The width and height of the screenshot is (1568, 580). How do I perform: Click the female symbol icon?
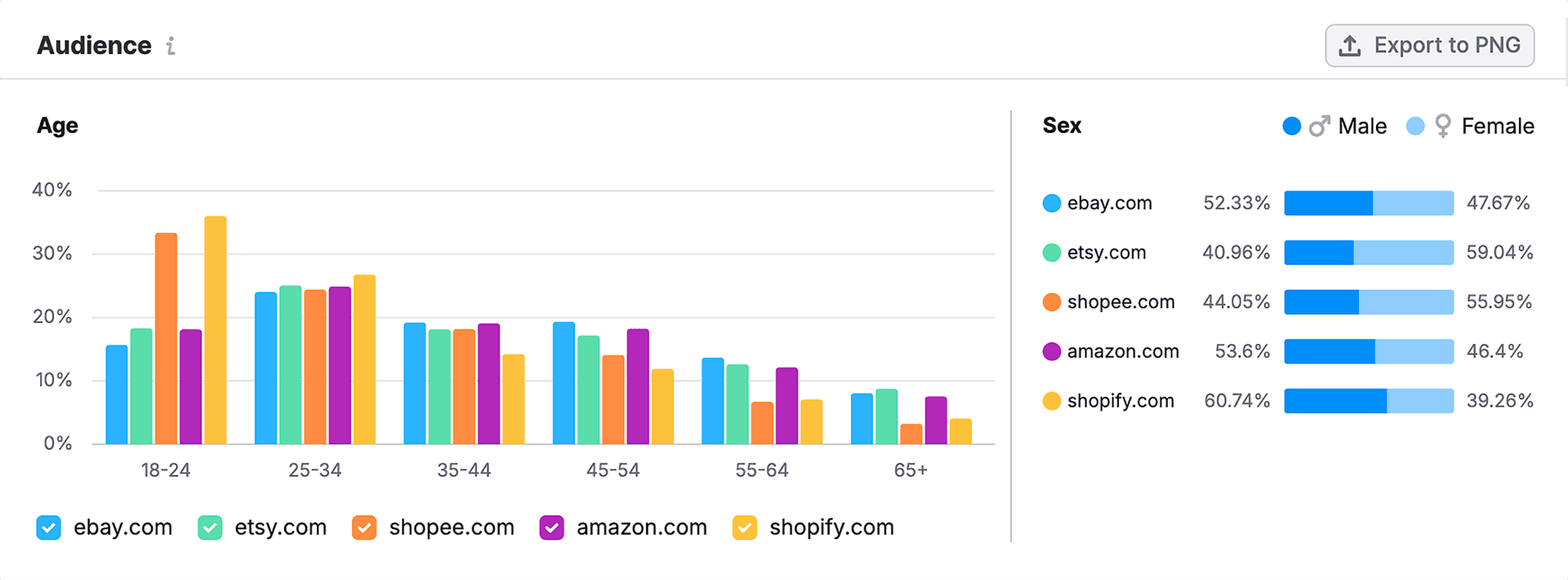(1443, 126)
